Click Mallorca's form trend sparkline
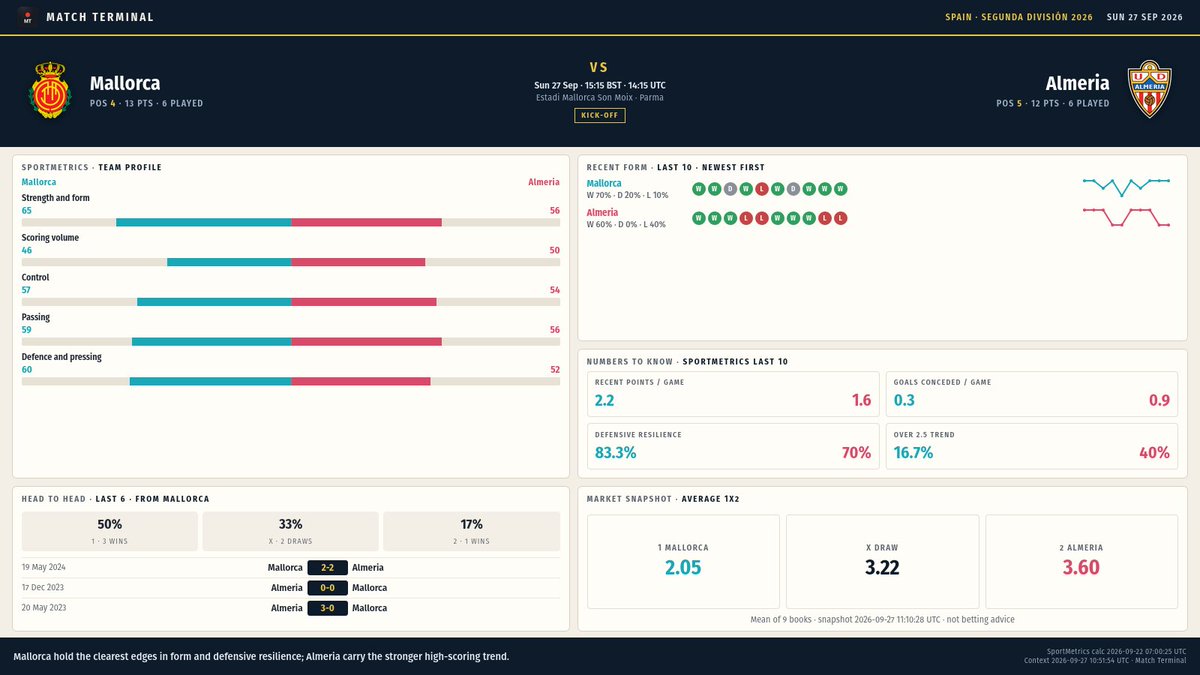The width and height of the screenshot is (1200, 675). pyautogui.click(x=1126, y=186)
